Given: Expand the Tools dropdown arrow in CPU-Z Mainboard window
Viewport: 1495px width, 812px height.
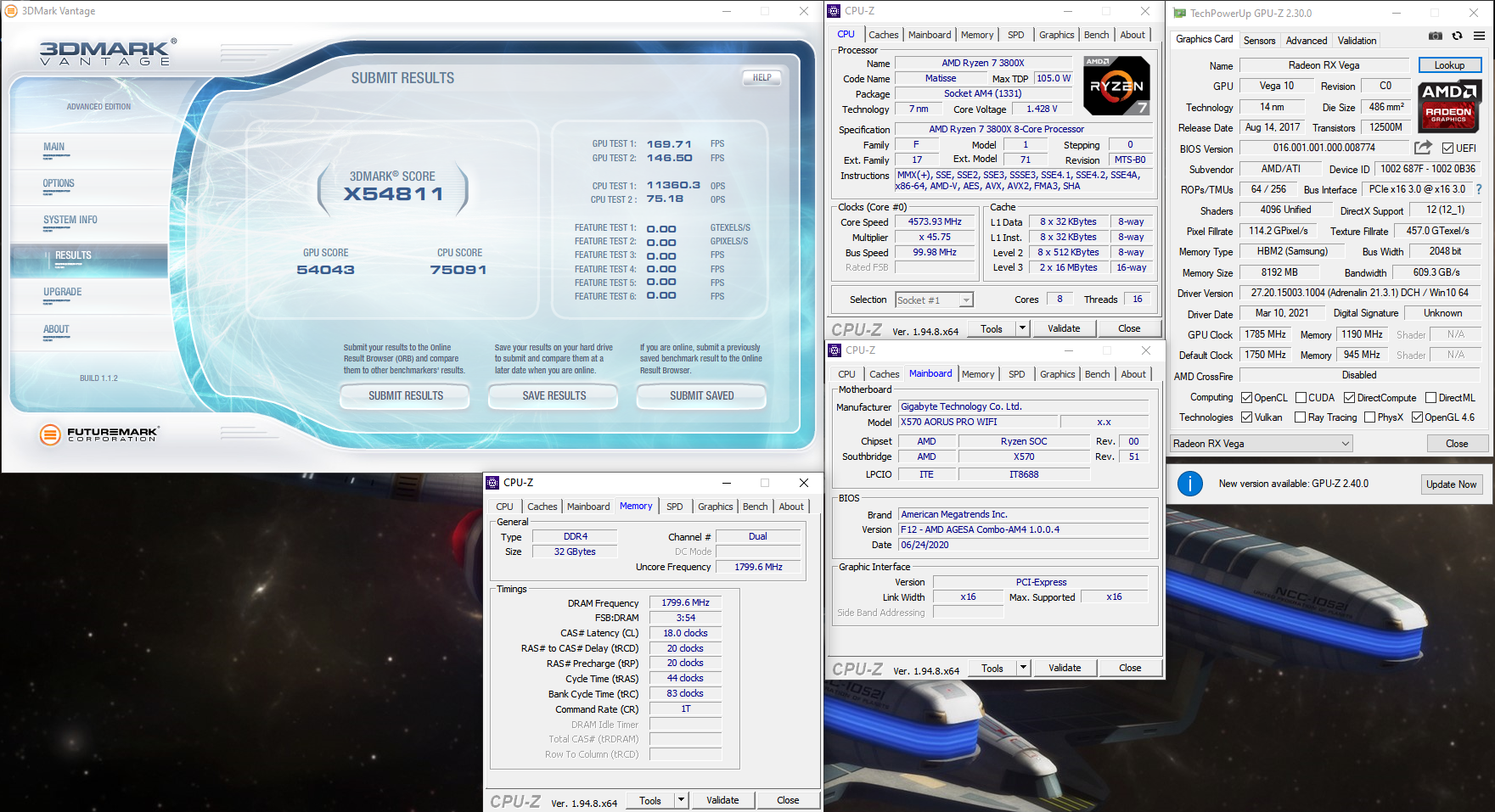Looking at the screenshot, I should click(x=1023, y=668).
